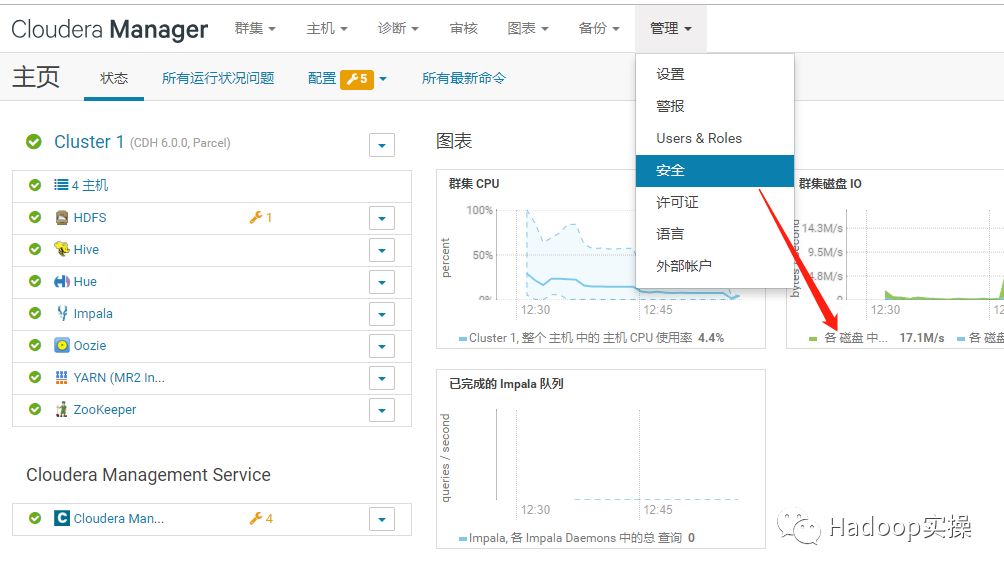
Task: Click the Hue service icon
Action: [x=62, y=282]
